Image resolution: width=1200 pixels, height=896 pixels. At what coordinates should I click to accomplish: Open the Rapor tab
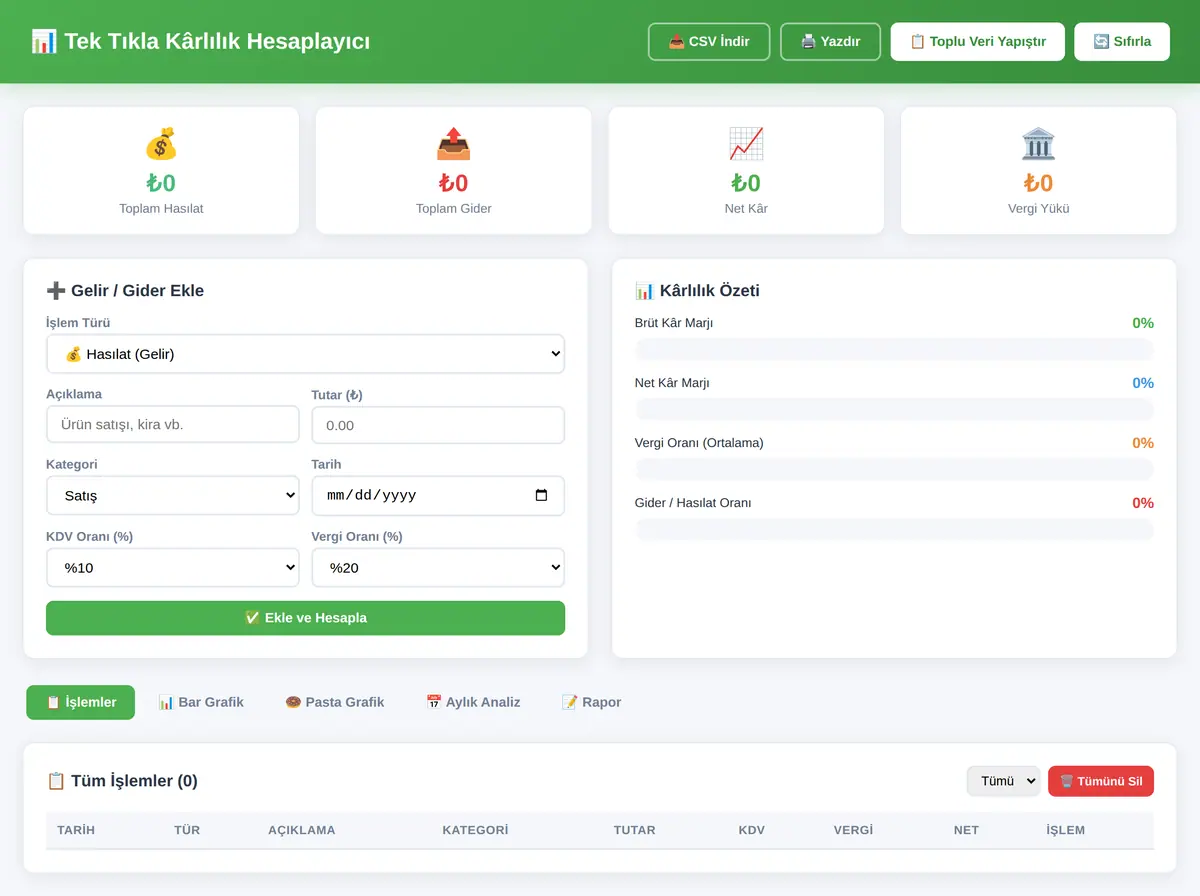(x=591, y=702)
